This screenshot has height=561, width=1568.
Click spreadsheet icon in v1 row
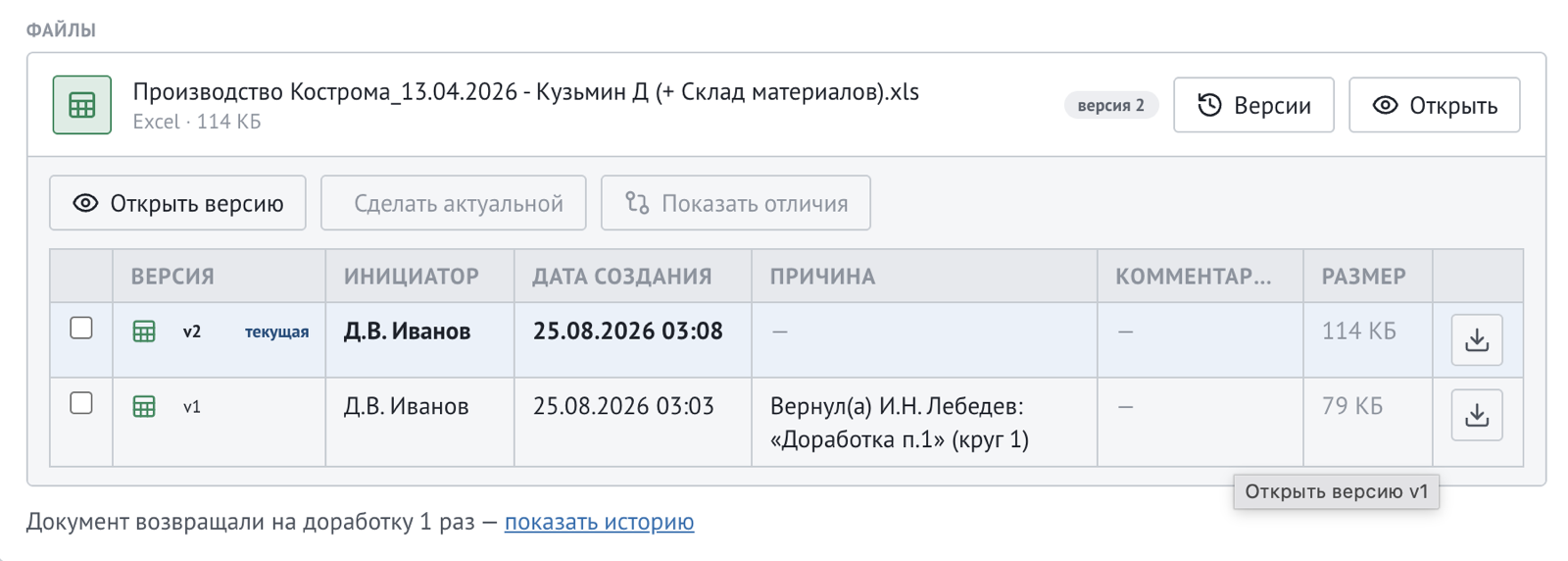(144, 406)
